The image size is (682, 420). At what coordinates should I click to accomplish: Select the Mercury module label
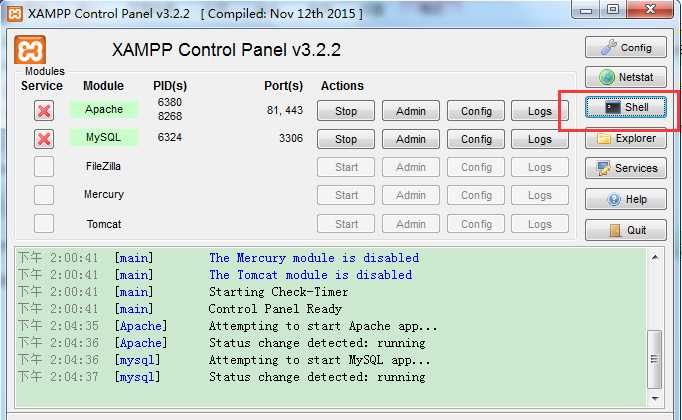pos(104,194)
